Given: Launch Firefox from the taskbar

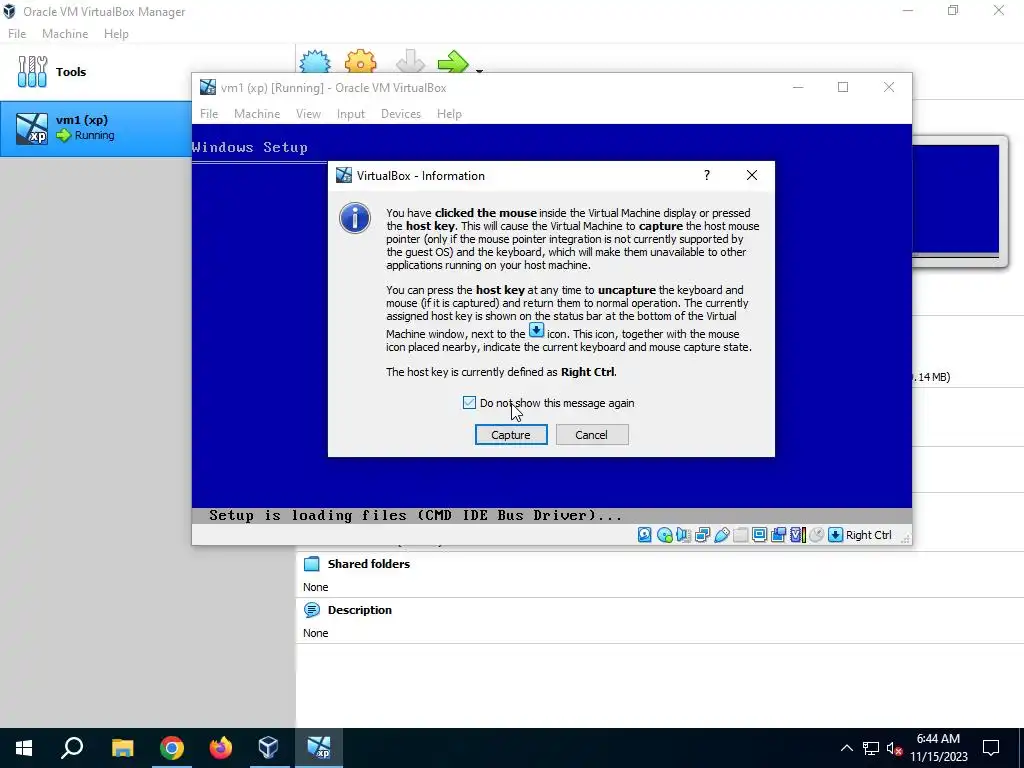Looking at the screenshot, I should [x=221, y=748].
